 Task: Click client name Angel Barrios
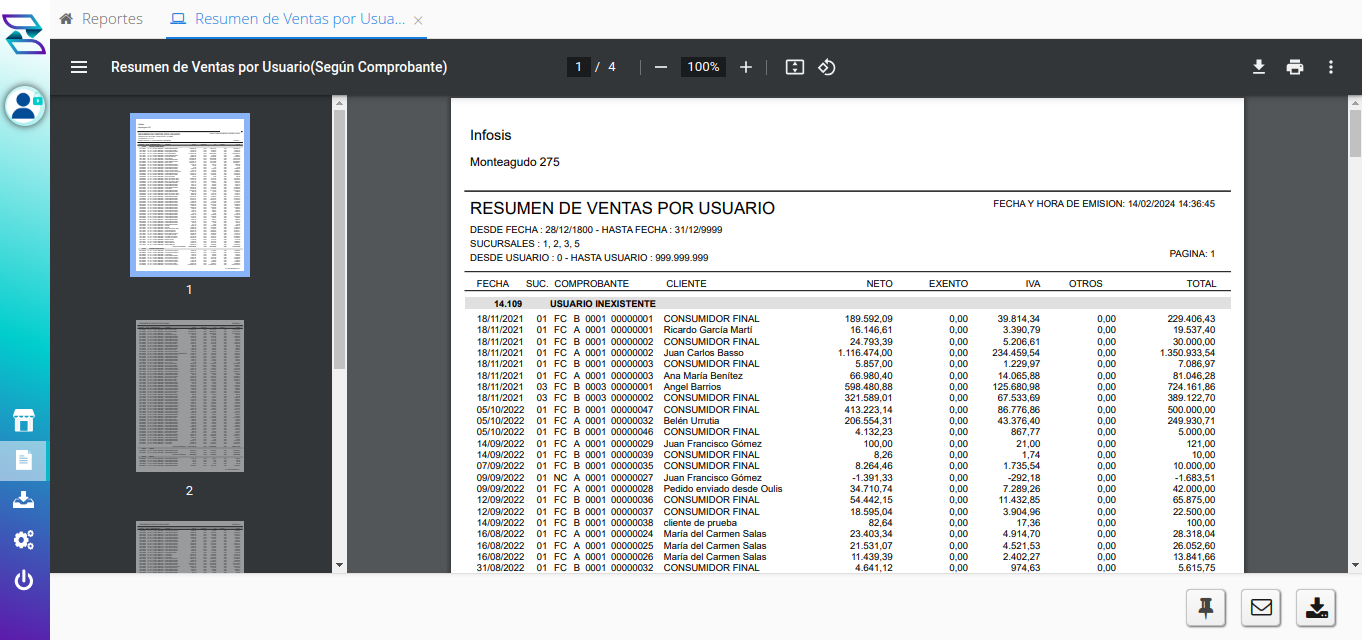[x=692, y=387]
